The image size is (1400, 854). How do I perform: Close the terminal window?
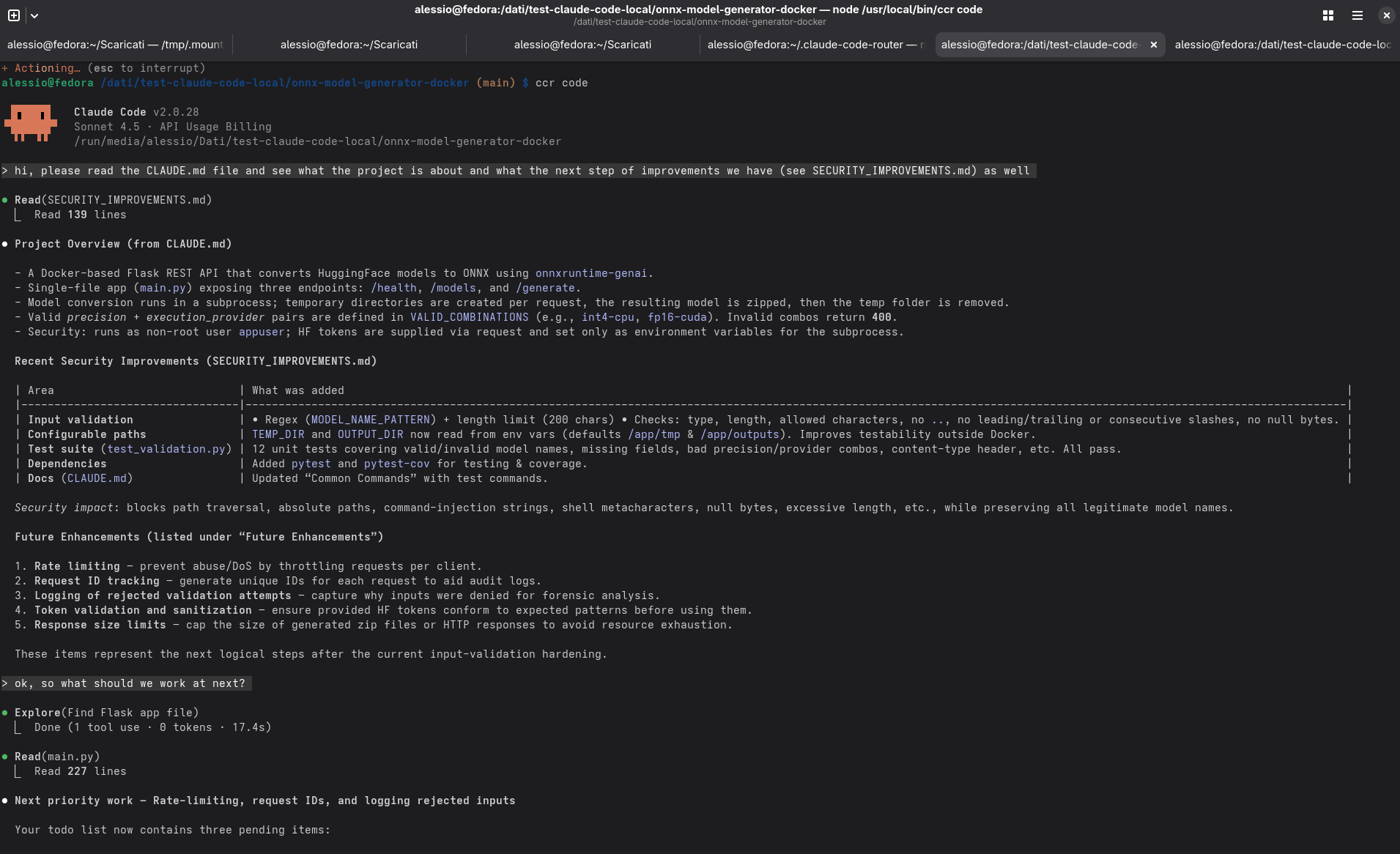coord(1386,15)
